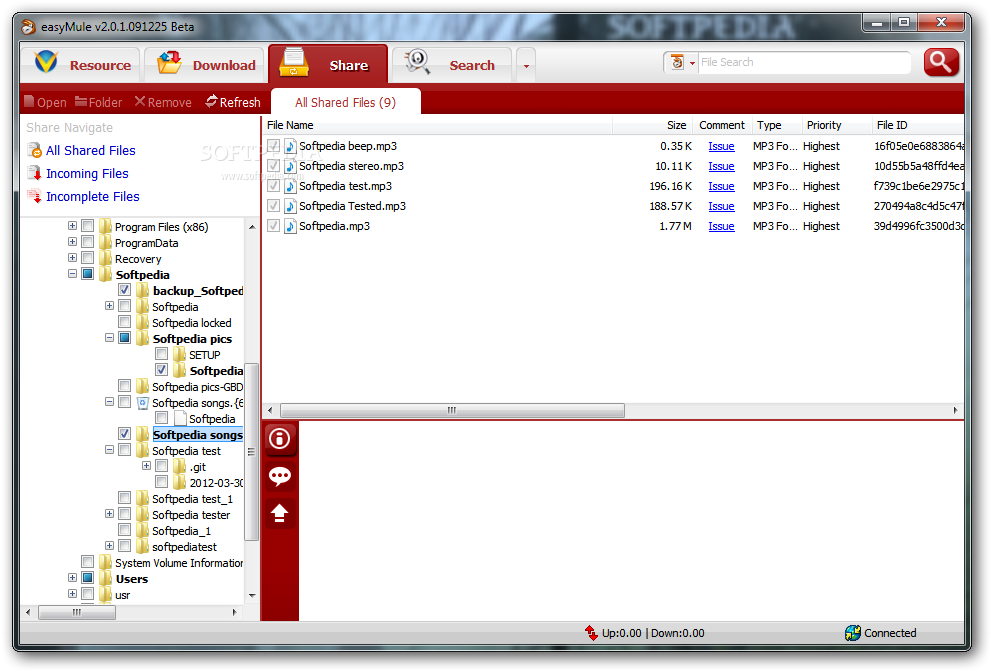Open the comments speech bubble icon
Screen dimensions: 992x672
click(x=280, y=476)
